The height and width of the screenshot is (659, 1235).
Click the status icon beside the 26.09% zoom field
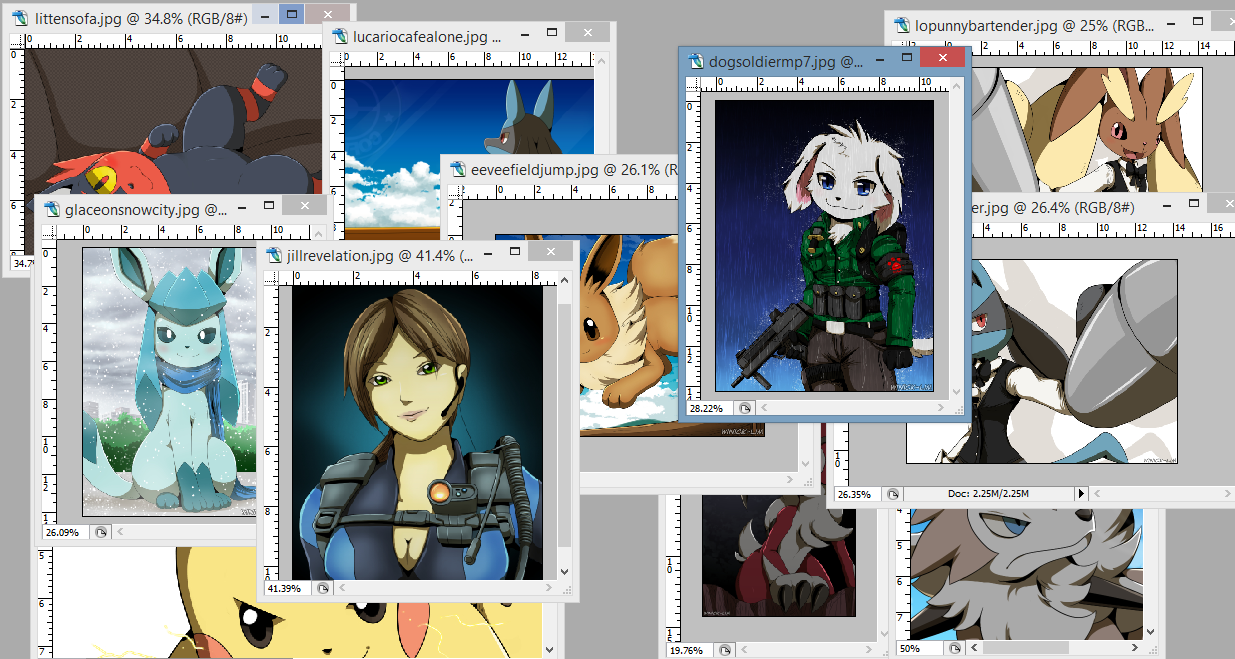point(100,532)
